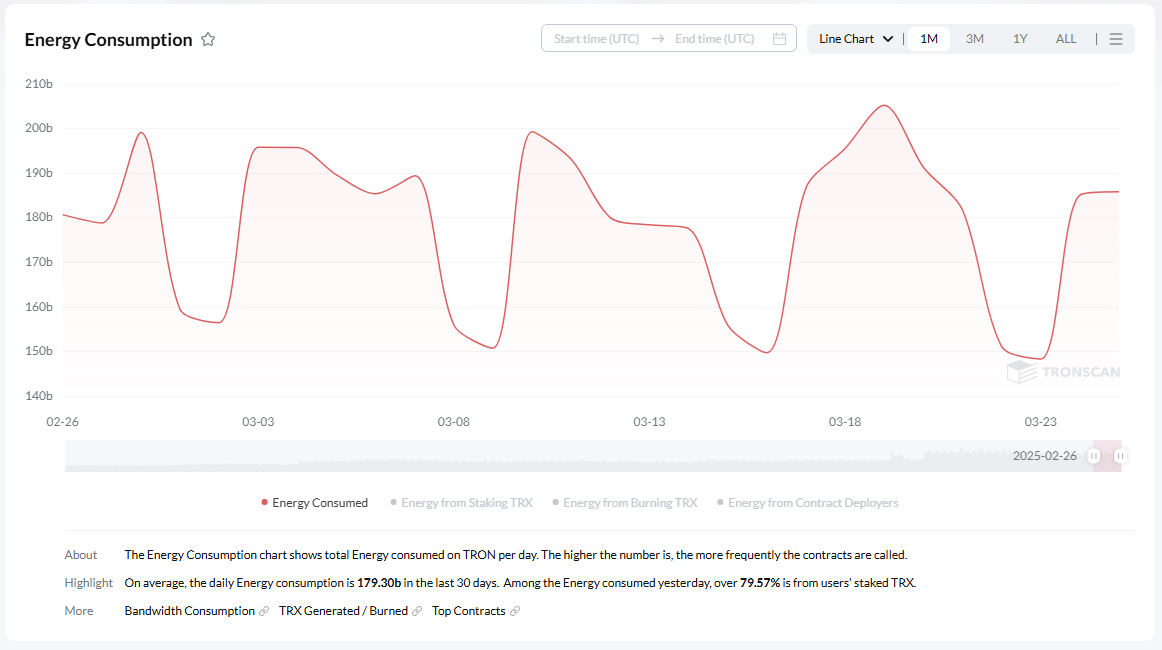The height and width of the screenshot is (650, 1162).
Task: Favorite the Energy Consumption chart with star icon
Action: click(208, 39)
